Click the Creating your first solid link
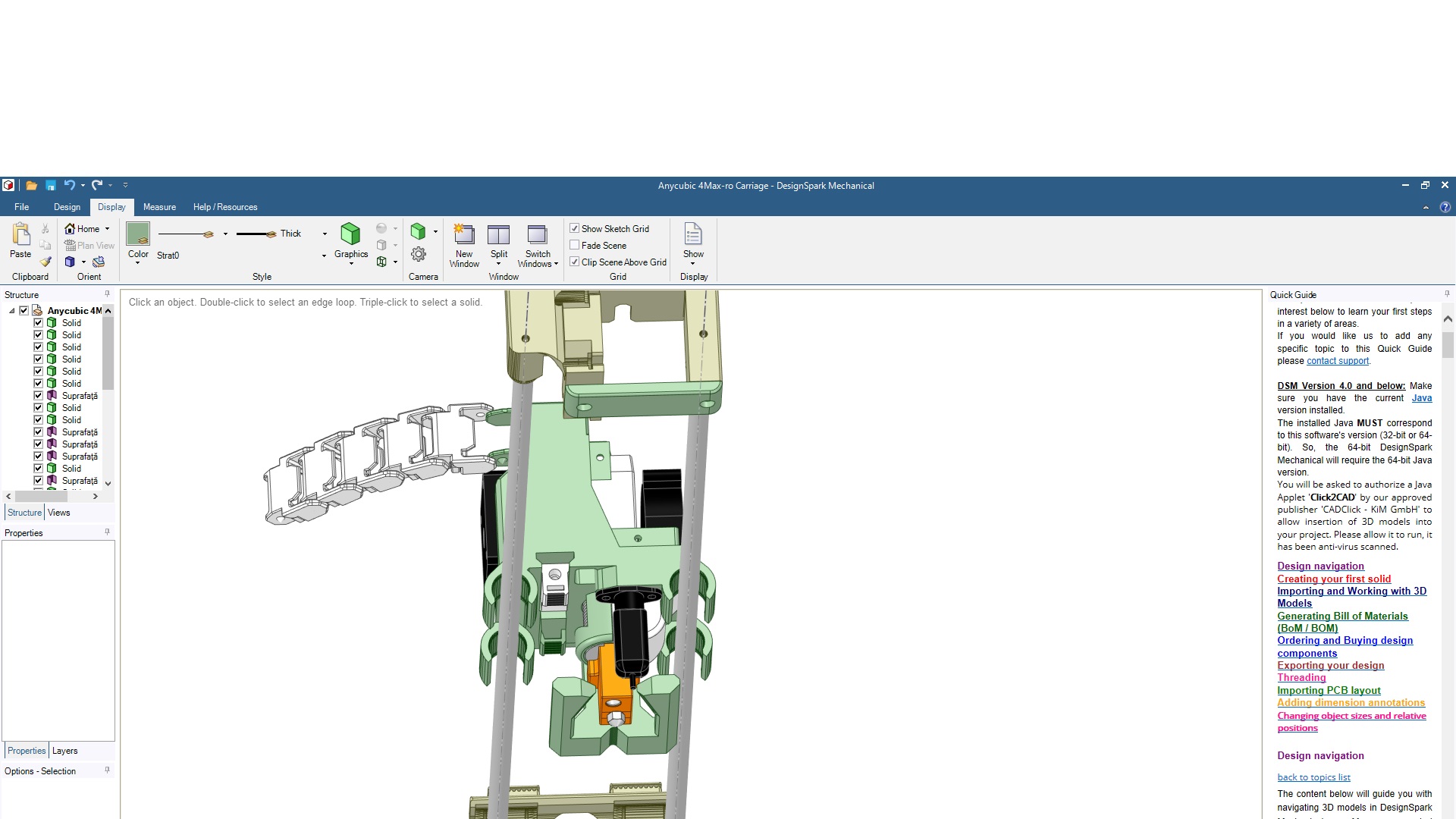Viewport: 1456px width, 819px height. pyautogui.click(x=1333, y=579)
